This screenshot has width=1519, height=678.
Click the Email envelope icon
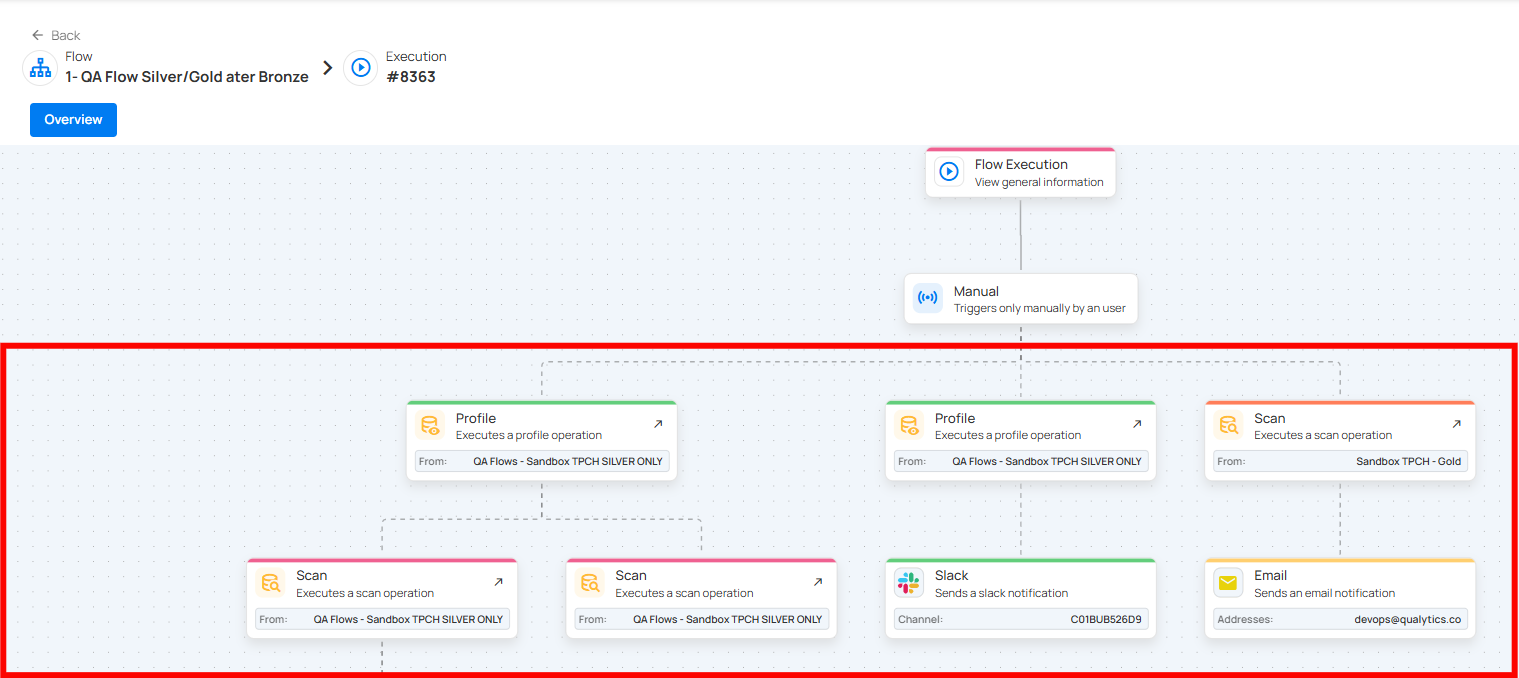point(1228,583)
